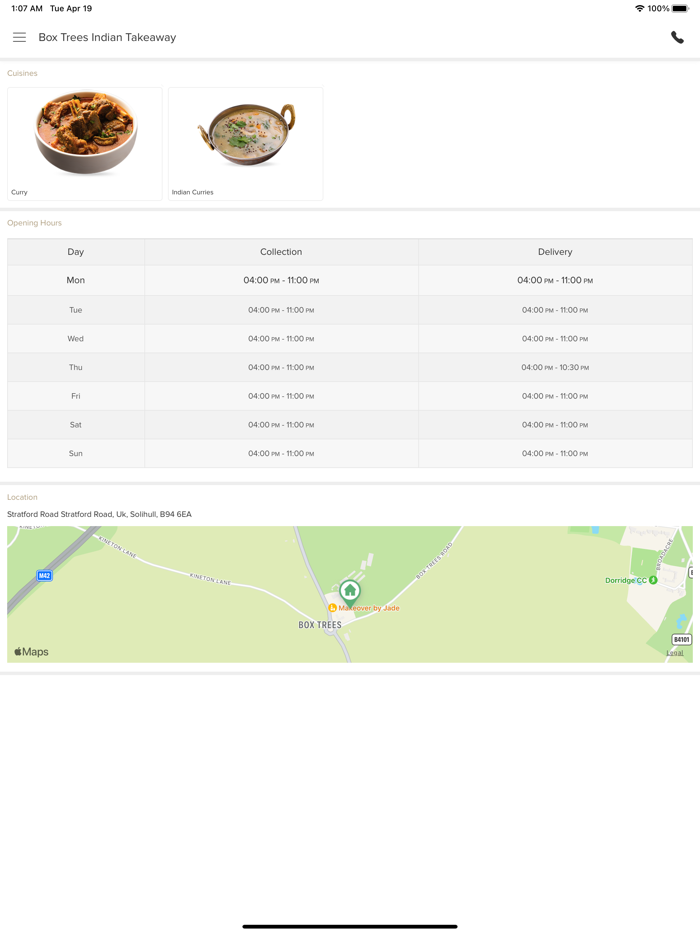Select Thursday delivery time cell
700x934 pixels.
555,367
